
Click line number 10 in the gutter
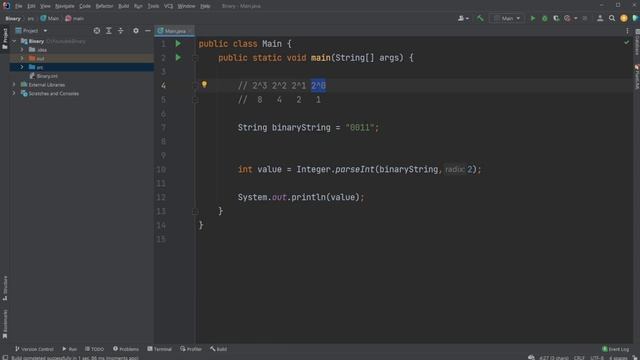tap(161, 169)
